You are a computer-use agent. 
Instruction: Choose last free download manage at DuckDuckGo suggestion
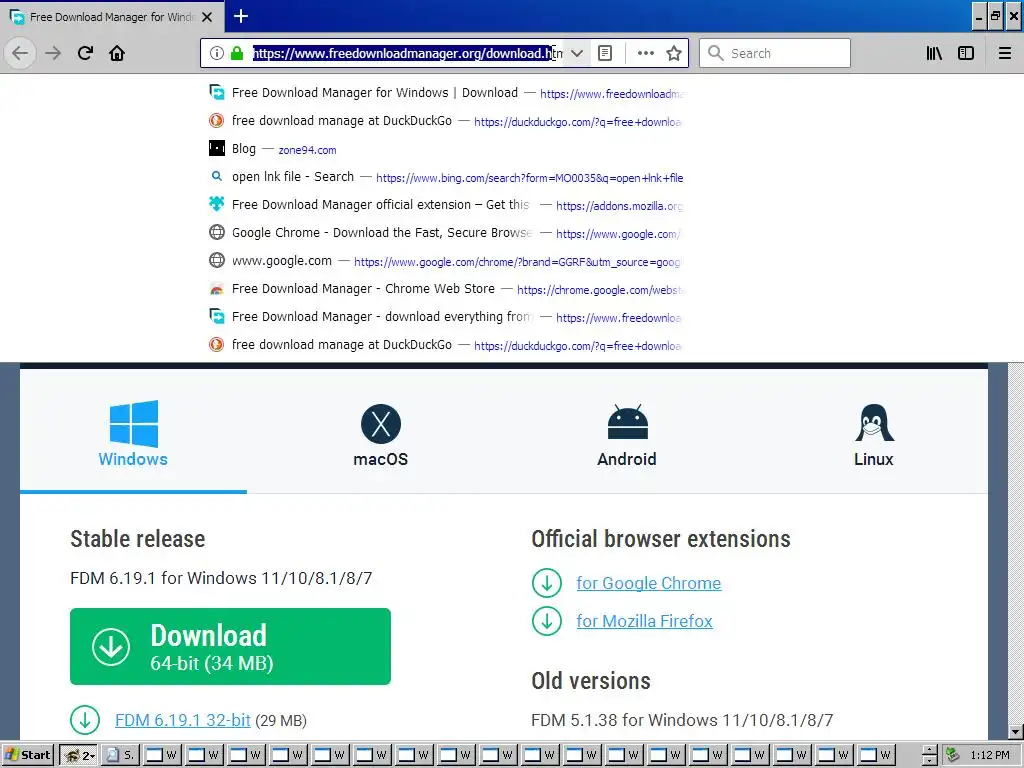coord(446,345)
